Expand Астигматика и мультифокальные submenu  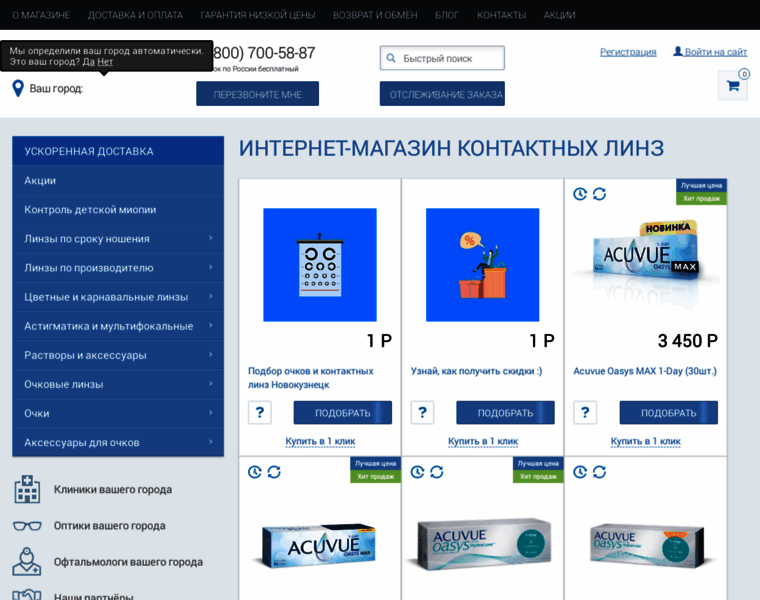(x=211, y=325)
